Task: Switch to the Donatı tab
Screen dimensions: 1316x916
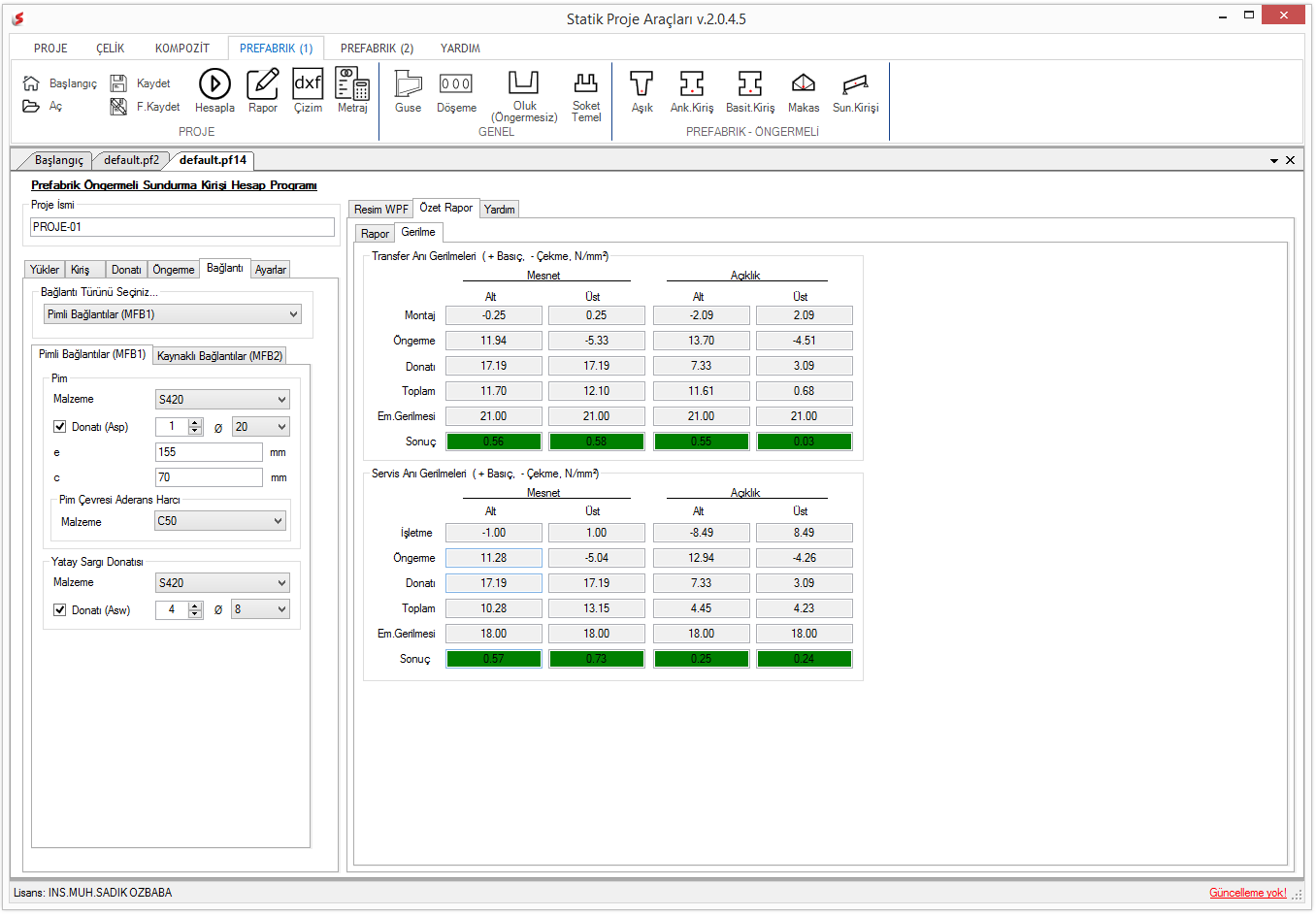Action: (x=126, y=270)
